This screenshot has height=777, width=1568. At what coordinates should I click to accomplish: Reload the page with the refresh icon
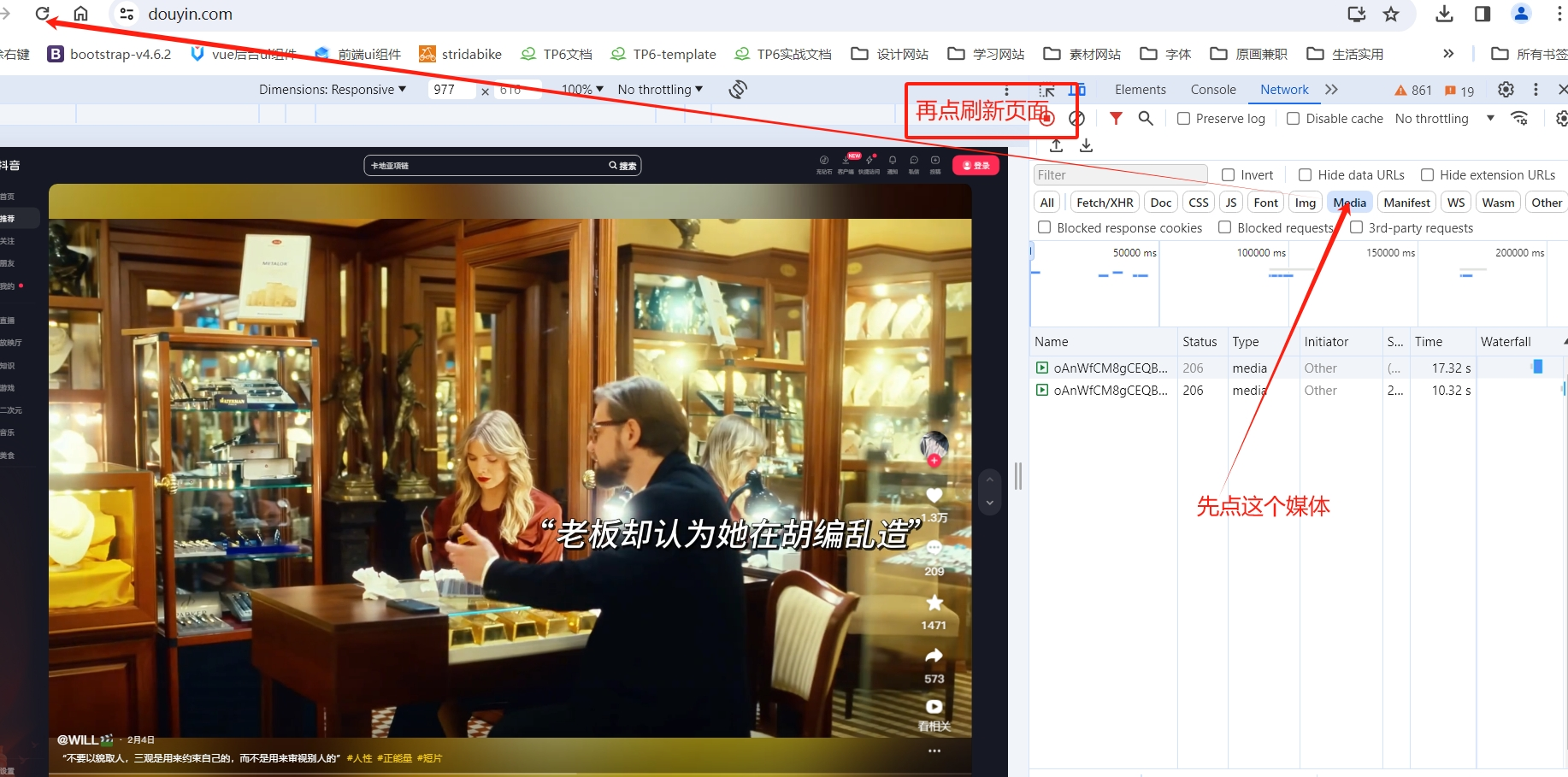[43, 14]
